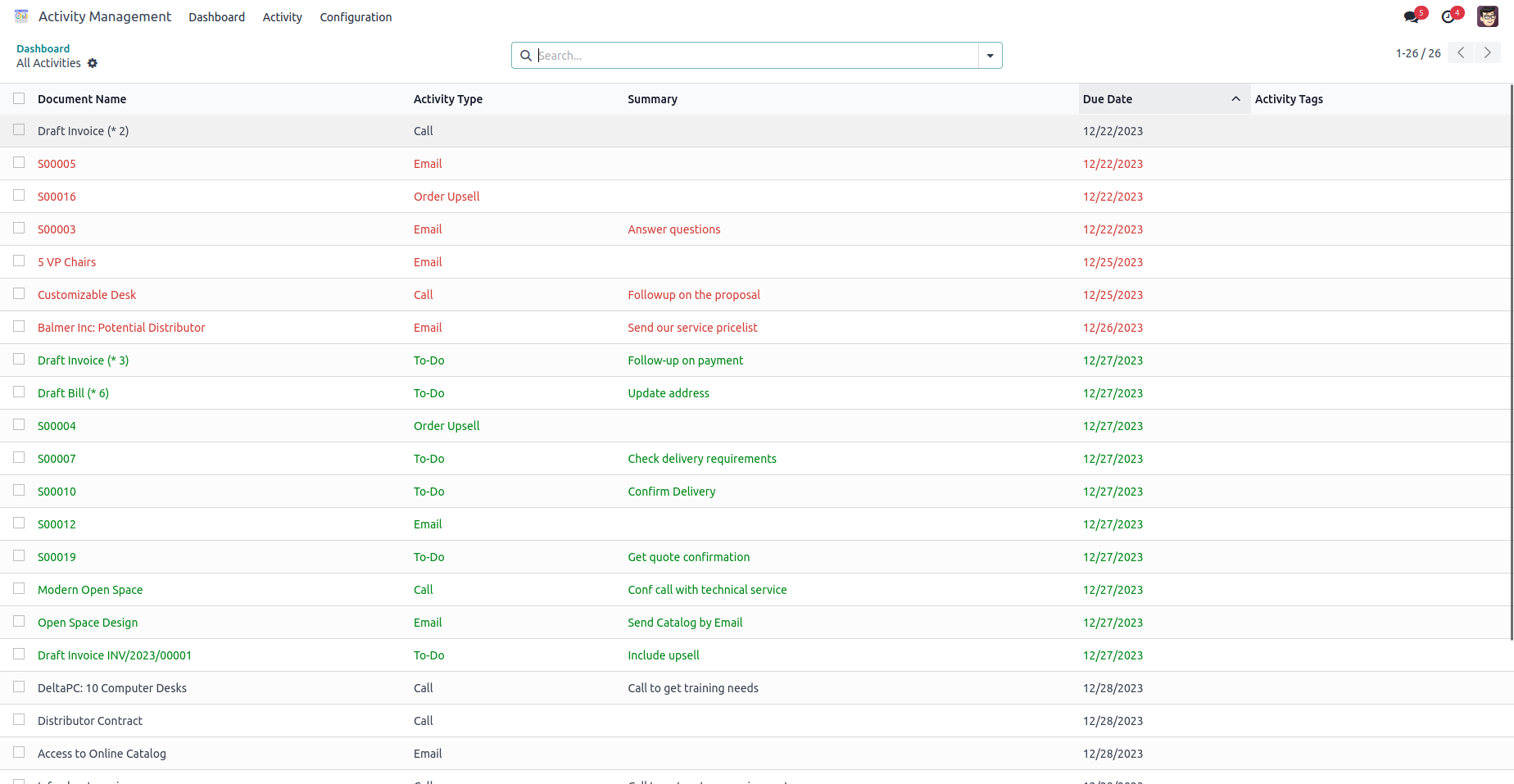Open the Dashboard menu item

[x=216, y=17]
